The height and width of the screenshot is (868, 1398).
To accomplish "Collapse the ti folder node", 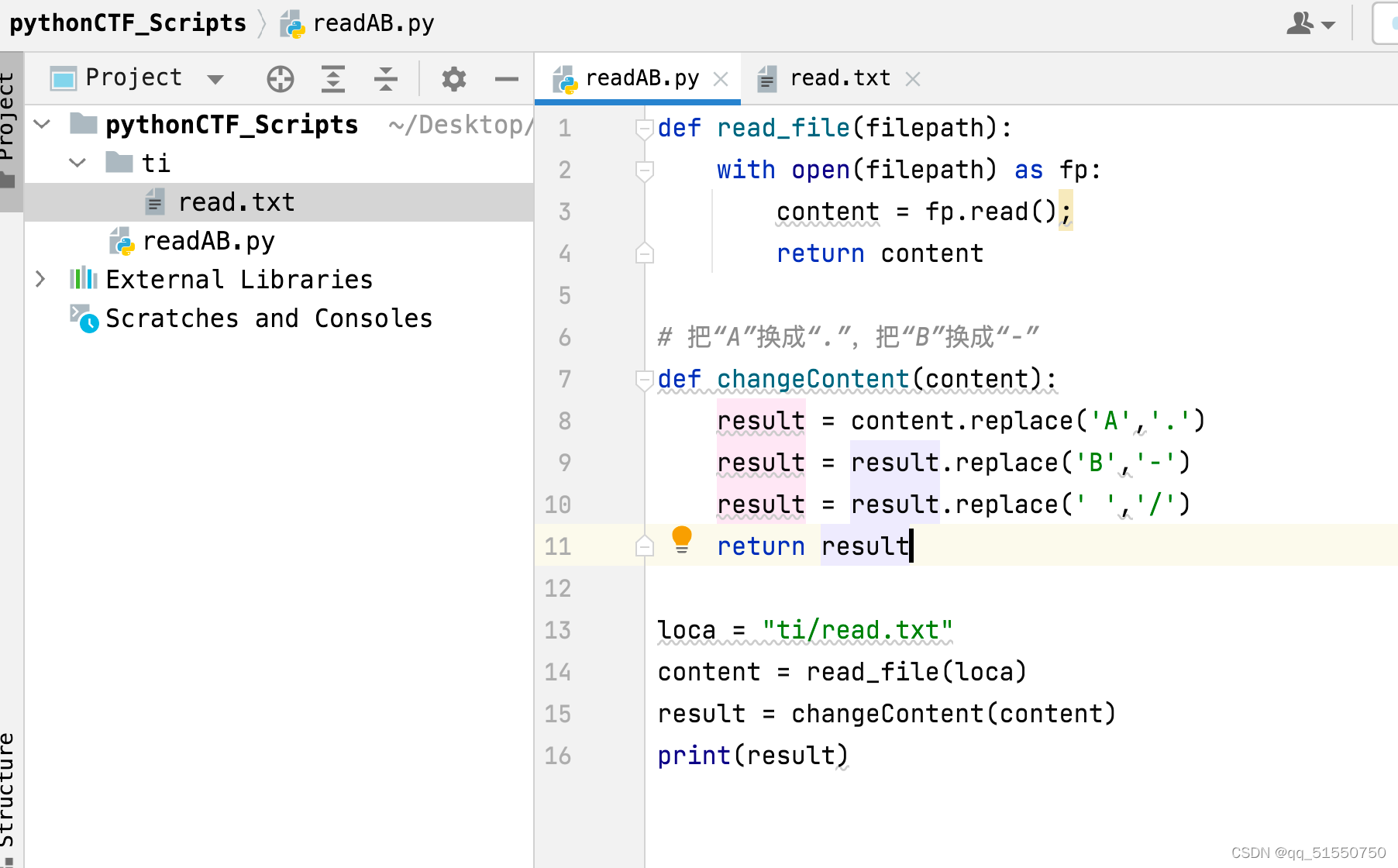I will coord(77,163).
